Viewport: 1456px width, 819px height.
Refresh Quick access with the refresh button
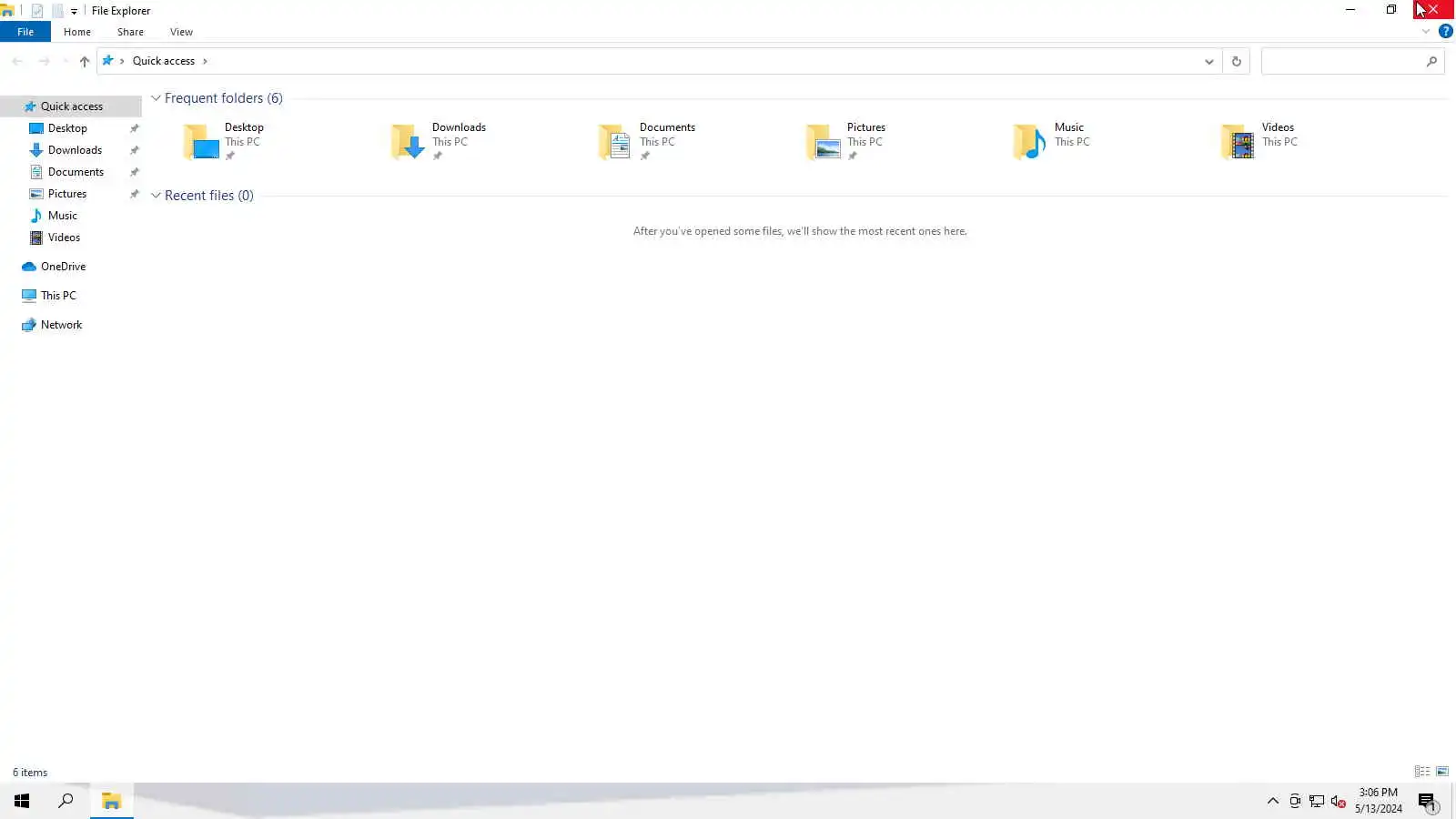(1237, 61)
